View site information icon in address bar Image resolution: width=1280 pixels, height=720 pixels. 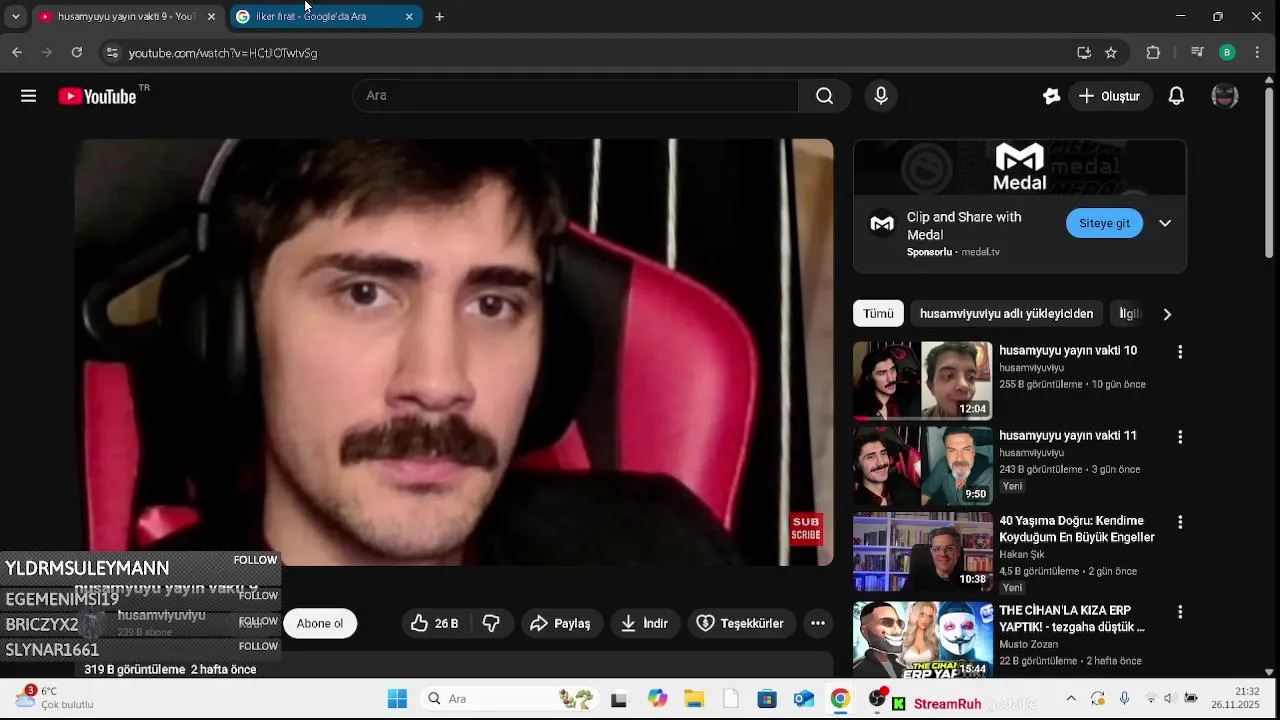pyautogui.click(x=112, y=52)
